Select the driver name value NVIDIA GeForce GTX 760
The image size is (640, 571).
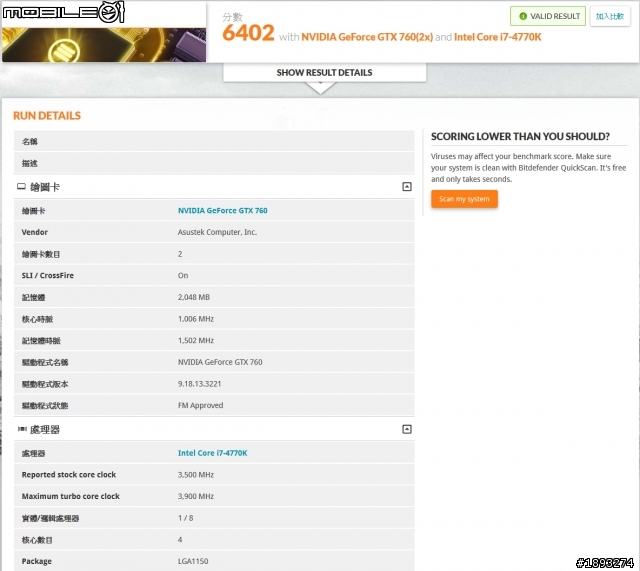[x=220, y=362]
